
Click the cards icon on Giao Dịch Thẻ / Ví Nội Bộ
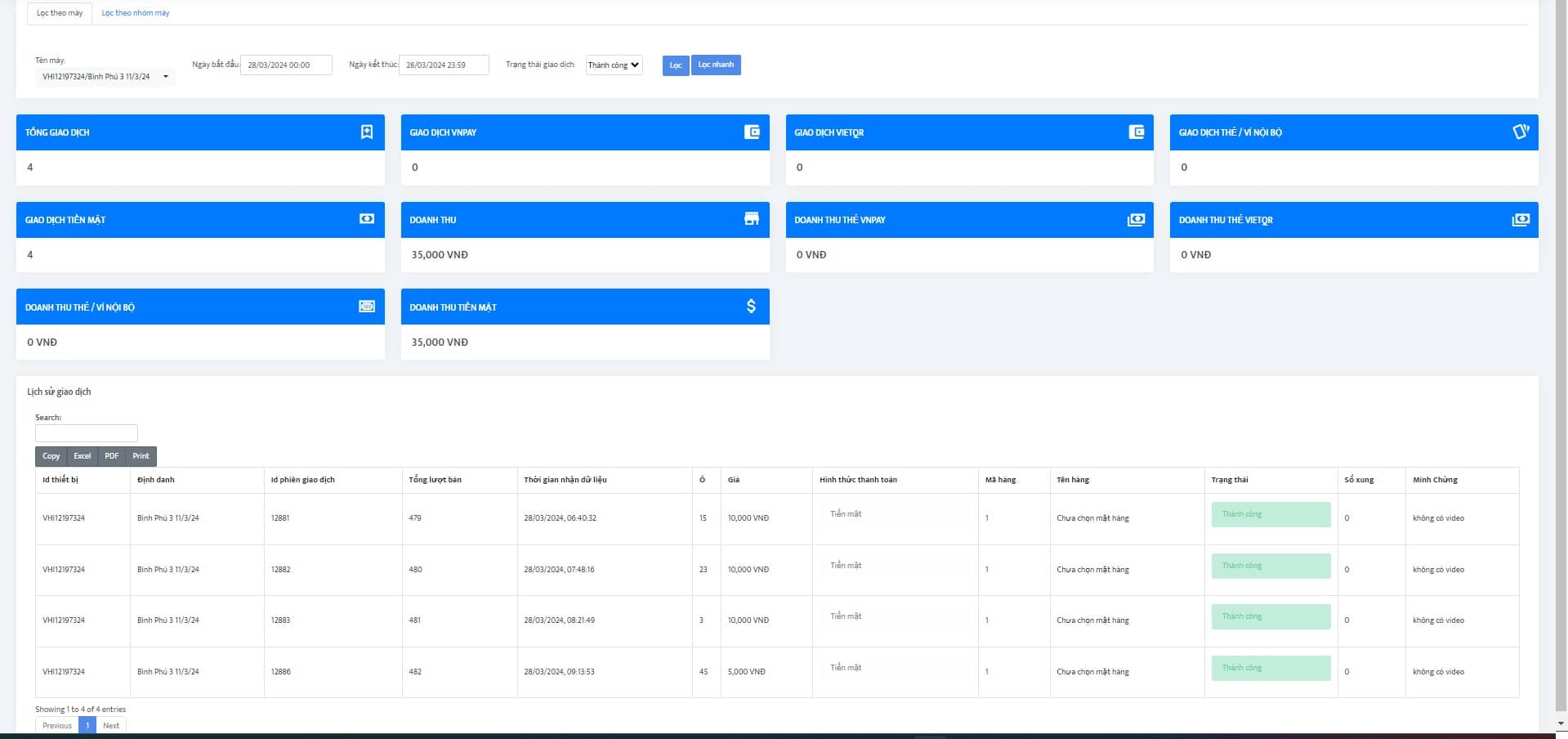pyautogui.click(x=1520, y=132)
